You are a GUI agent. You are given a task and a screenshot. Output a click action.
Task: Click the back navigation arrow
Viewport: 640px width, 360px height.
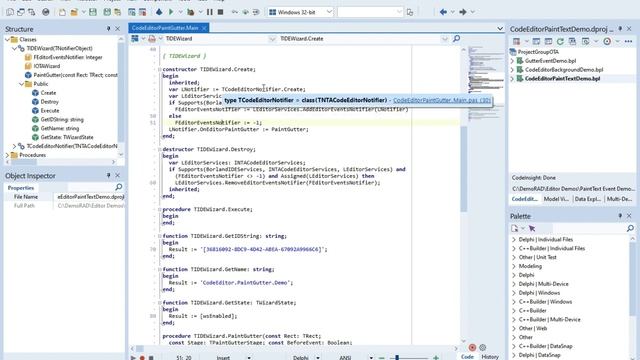click(443, 12)
